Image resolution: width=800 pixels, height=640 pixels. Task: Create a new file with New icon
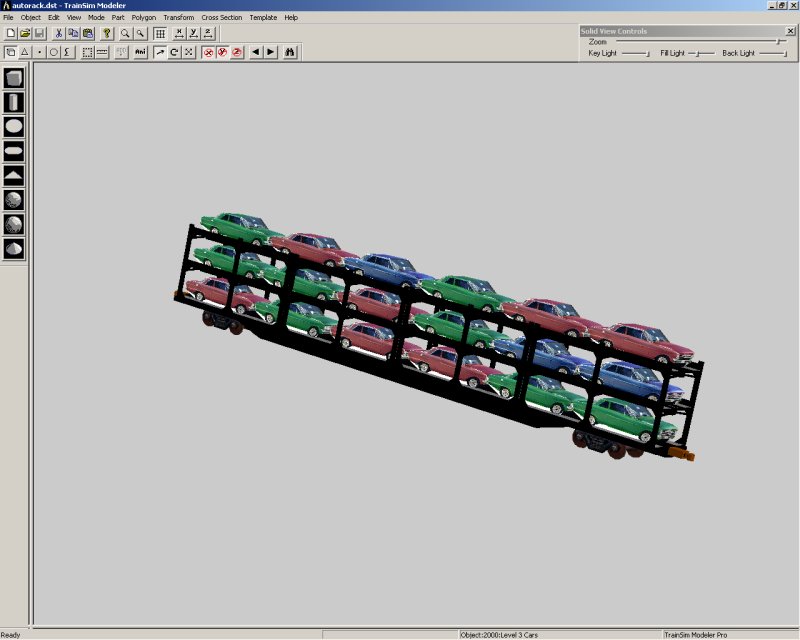(10, 34)
